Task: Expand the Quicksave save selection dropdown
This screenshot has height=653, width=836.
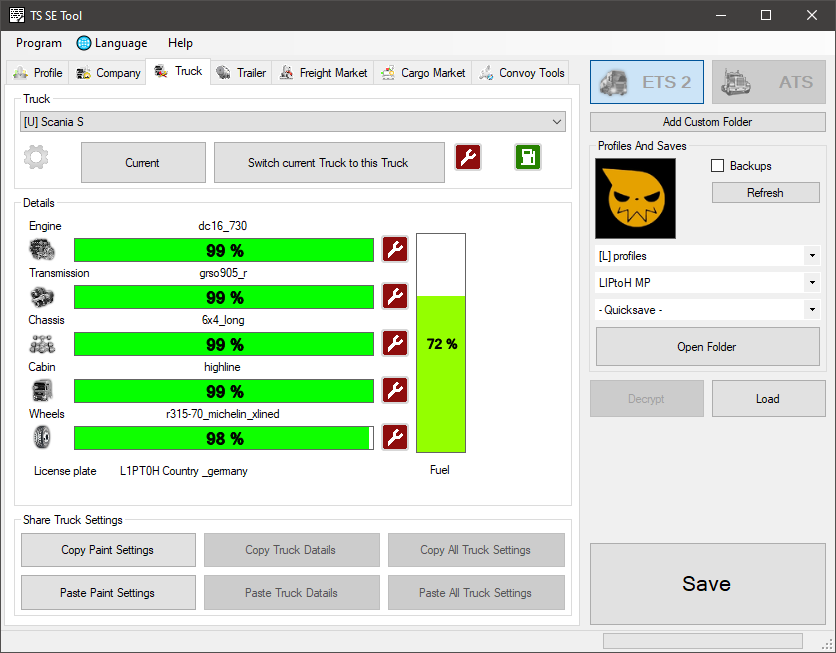Action: 707,310
